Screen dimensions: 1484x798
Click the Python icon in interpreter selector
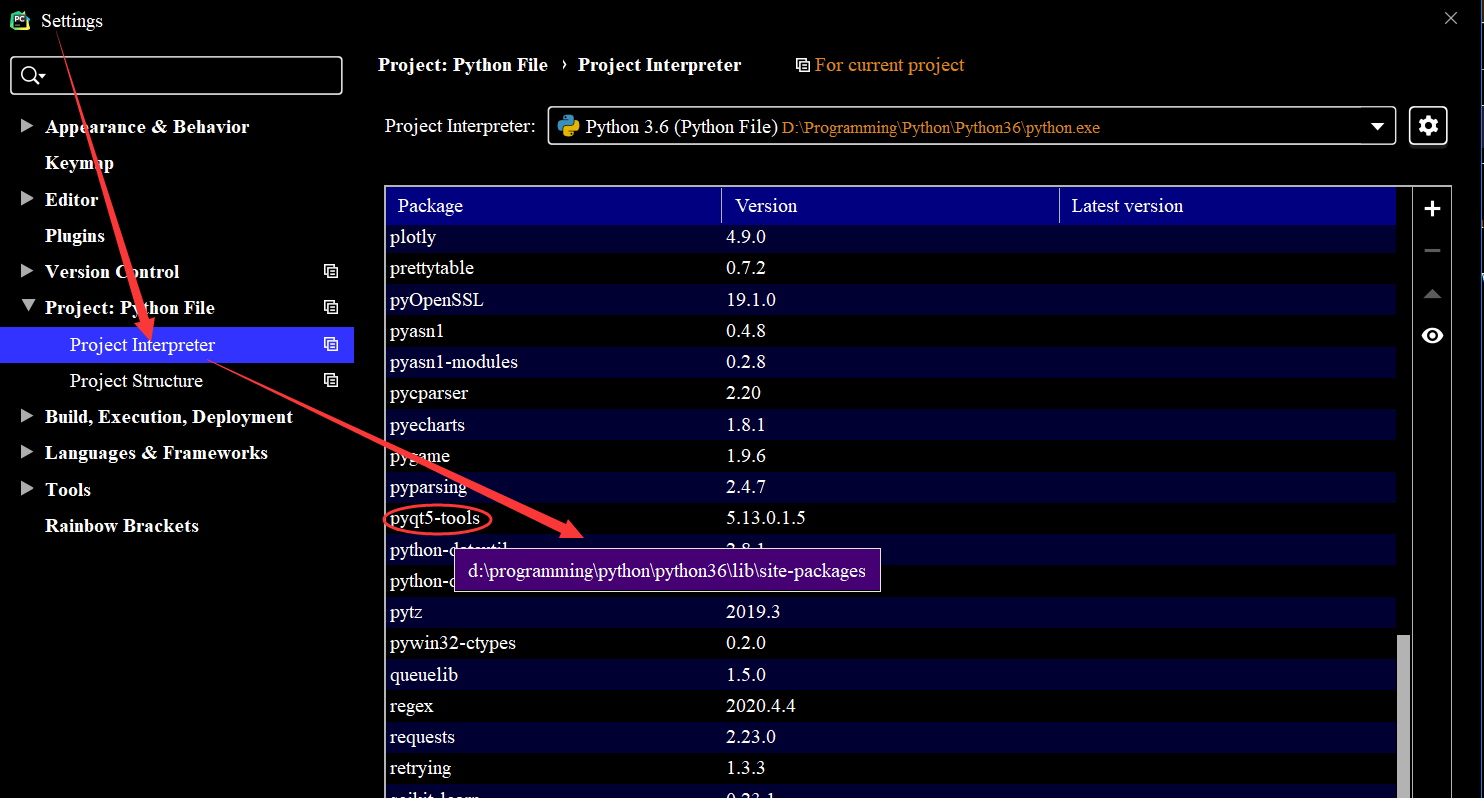568,127
